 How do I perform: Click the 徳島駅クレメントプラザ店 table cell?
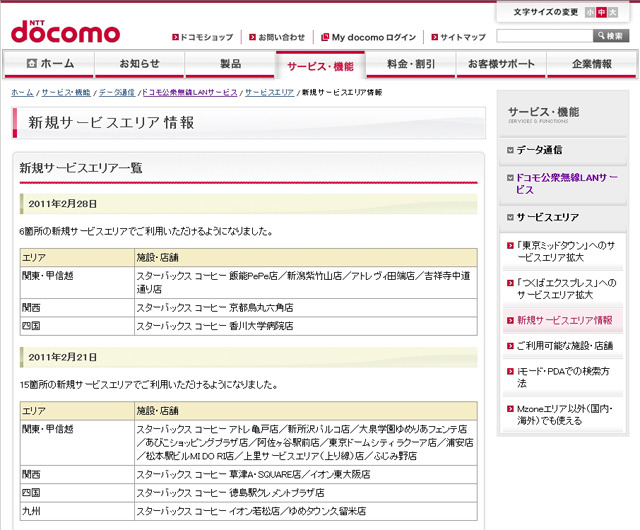click(306, 493)
